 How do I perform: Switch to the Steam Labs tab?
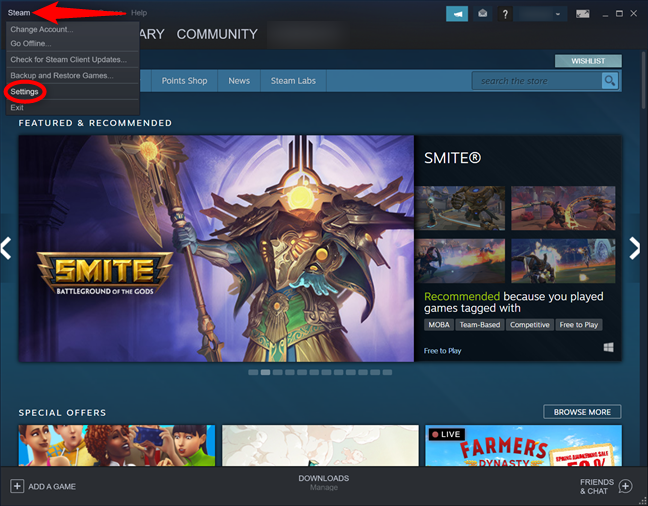tap(293, 81)
